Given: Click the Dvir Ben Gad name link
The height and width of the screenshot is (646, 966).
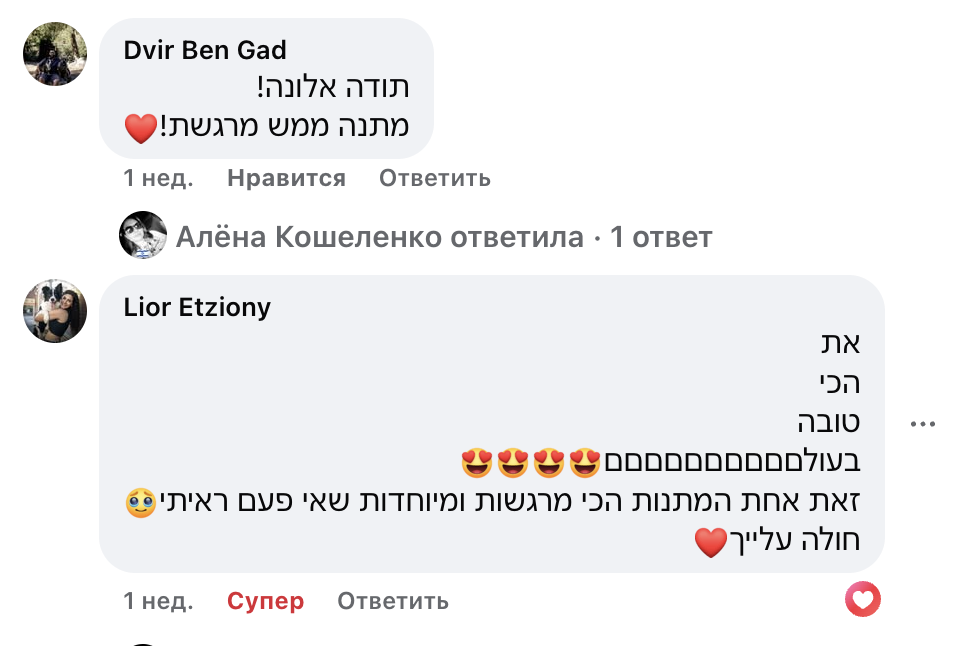Looking at the screenshot, I should click(205, 50).
